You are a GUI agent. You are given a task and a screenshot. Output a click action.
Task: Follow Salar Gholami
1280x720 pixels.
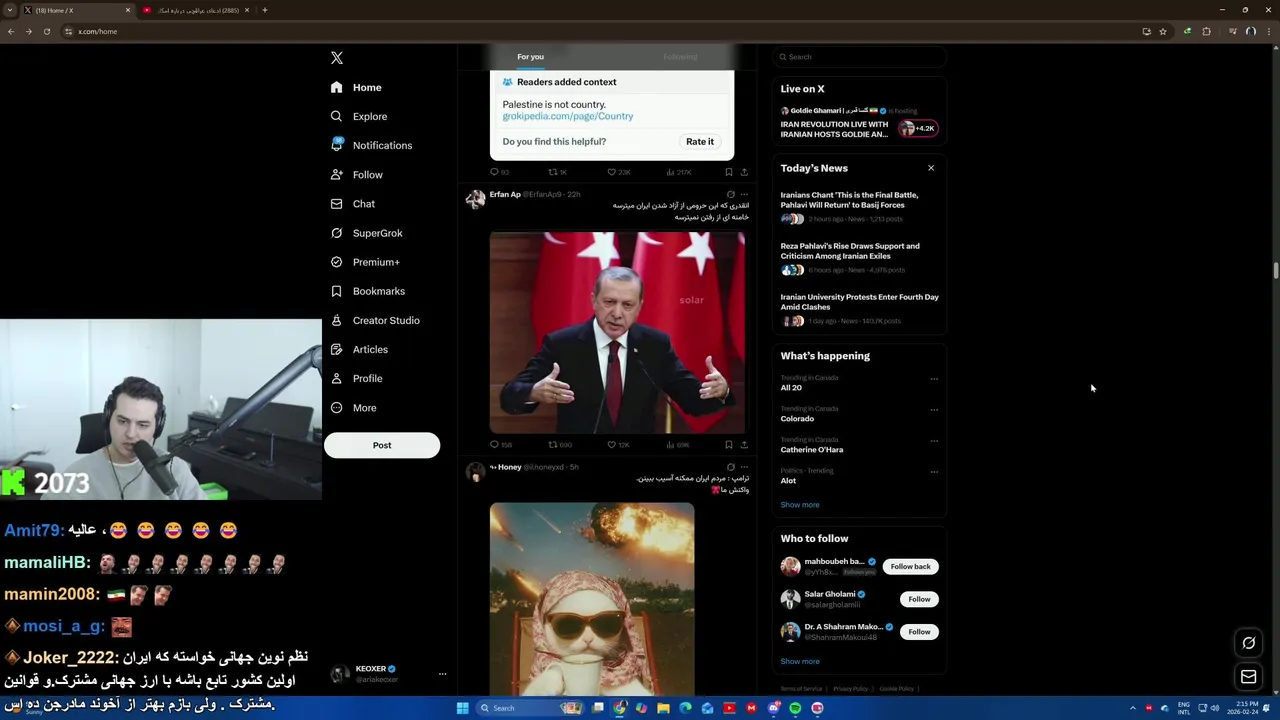(919, 599)
